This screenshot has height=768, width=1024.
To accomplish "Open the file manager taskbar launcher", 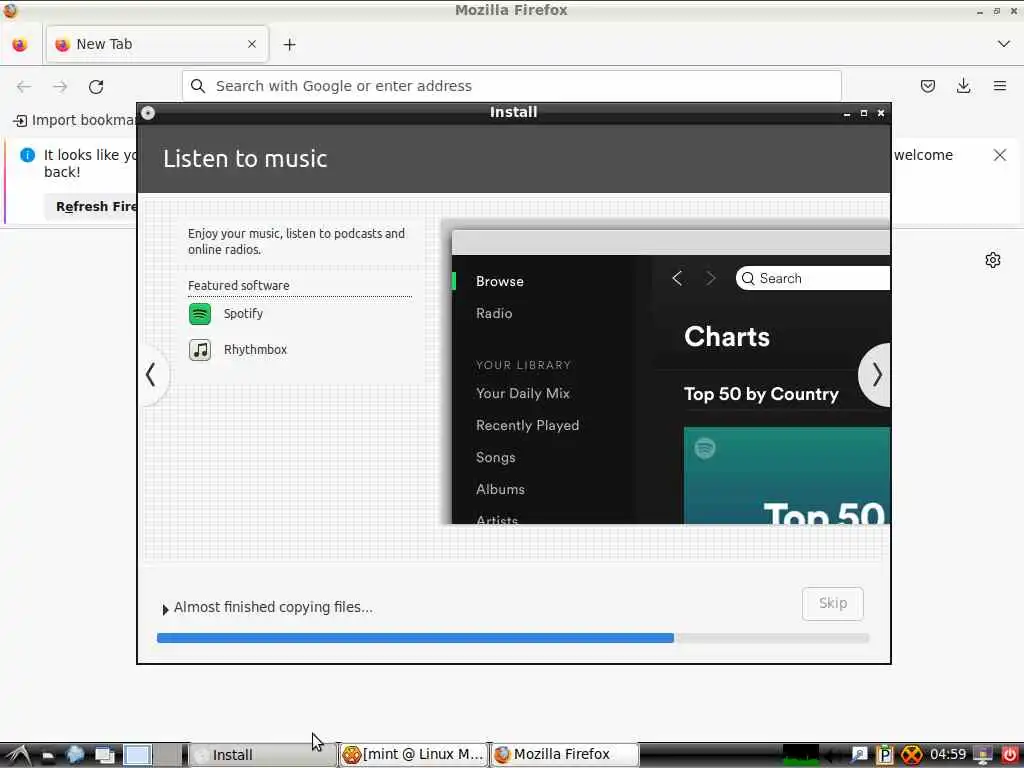I will [x=48, y=756].
